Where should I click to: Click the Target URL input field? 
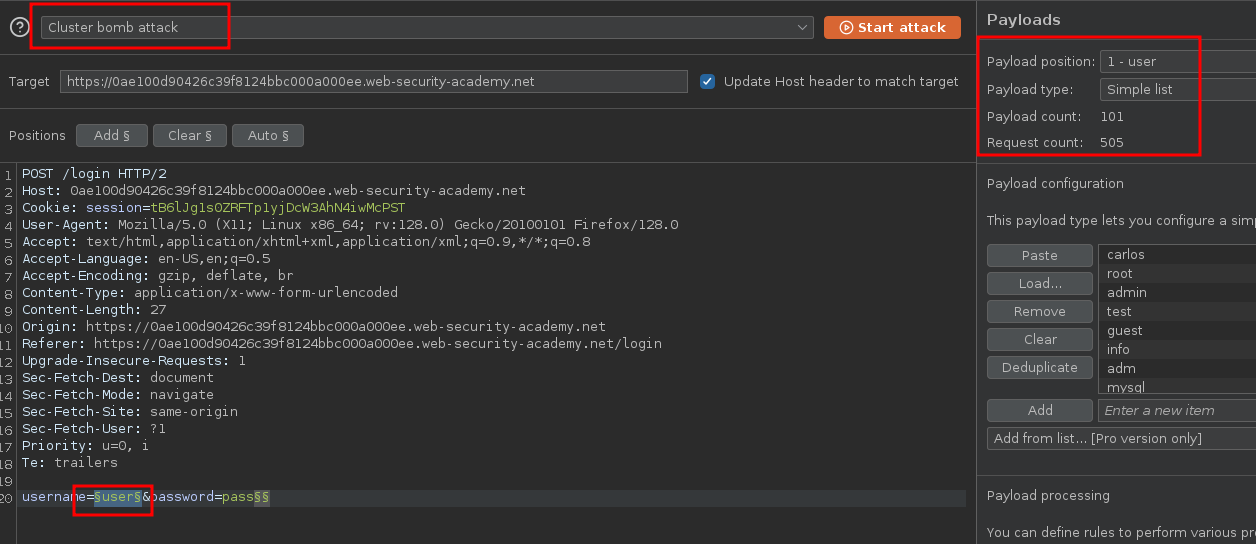click(373, 82)
